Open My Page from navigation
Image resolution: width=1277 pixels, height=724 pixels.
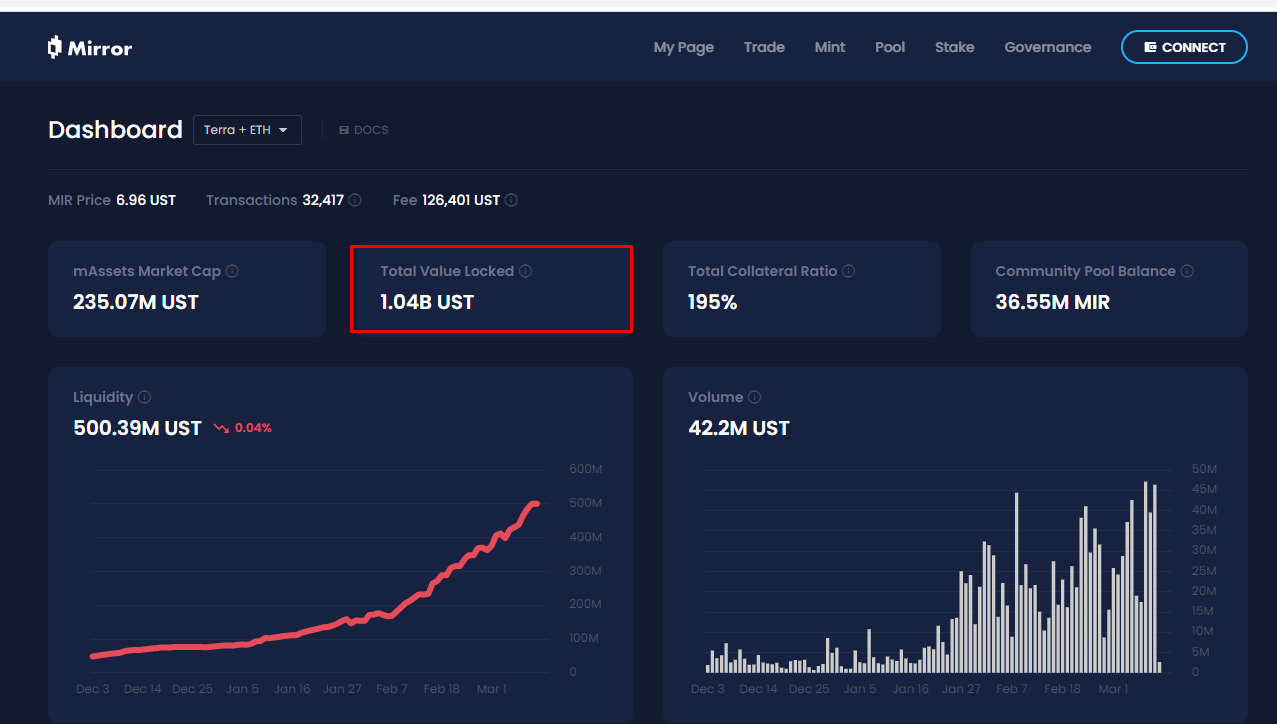point(684,47)
